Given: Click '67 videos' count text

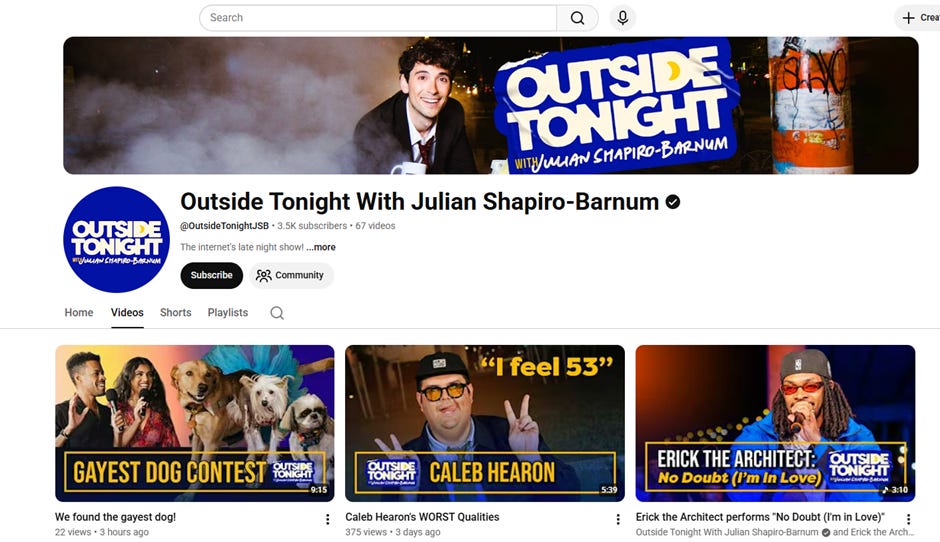Looking at the screenshot, I should [x=375, y=226].
